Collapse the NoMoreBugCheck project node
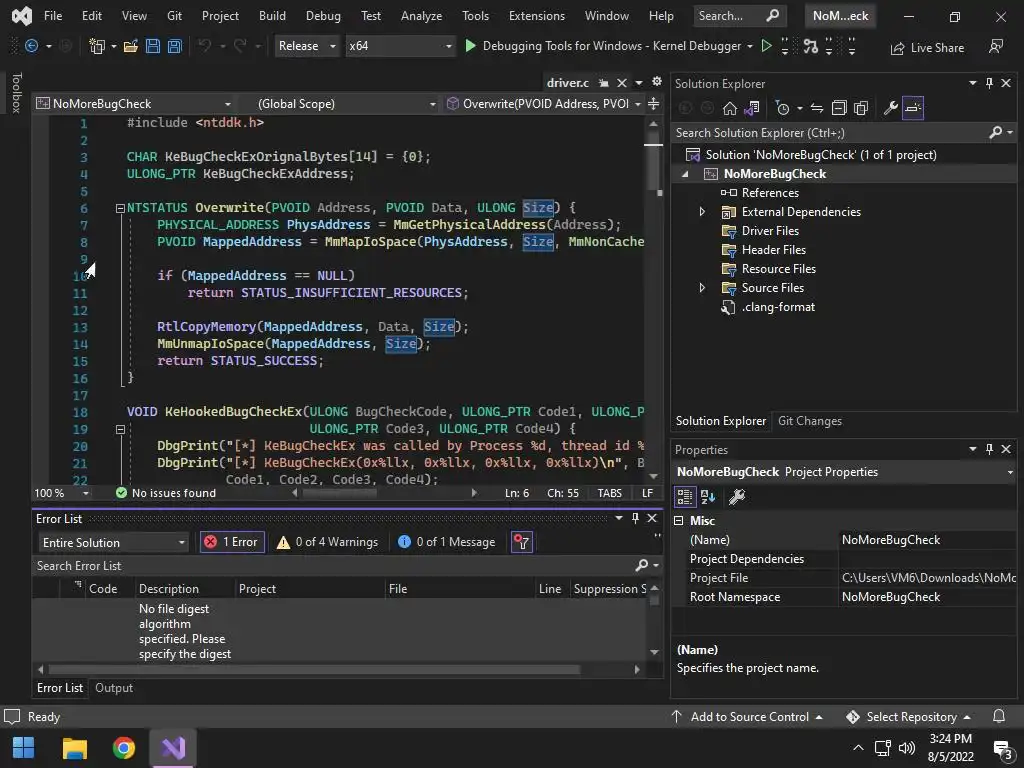 click(x=685, y=174)
